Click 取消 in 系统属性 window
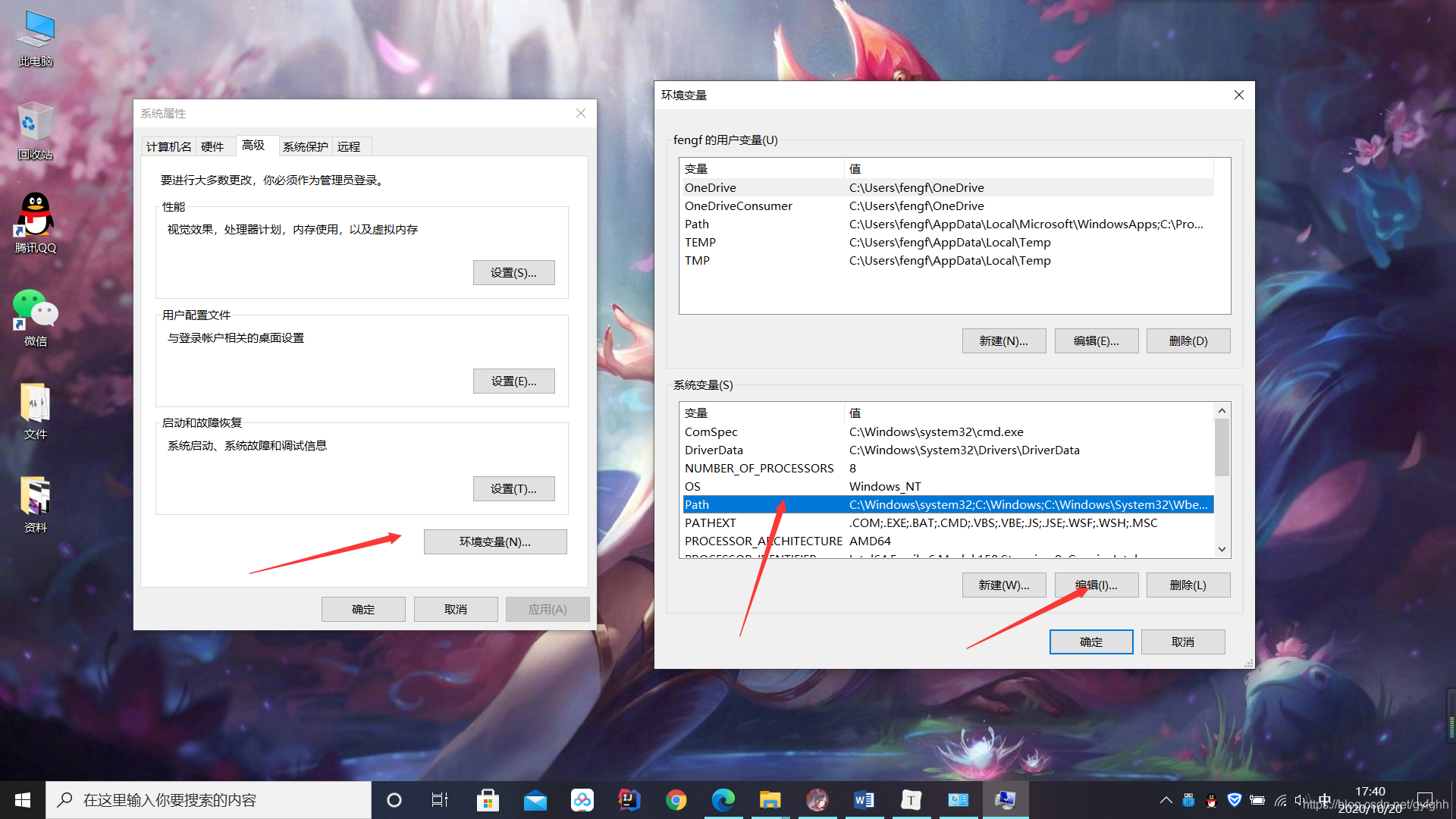The width and height of the screenshot is (1456, 819). pyautogui.click(x=456, y=610)
